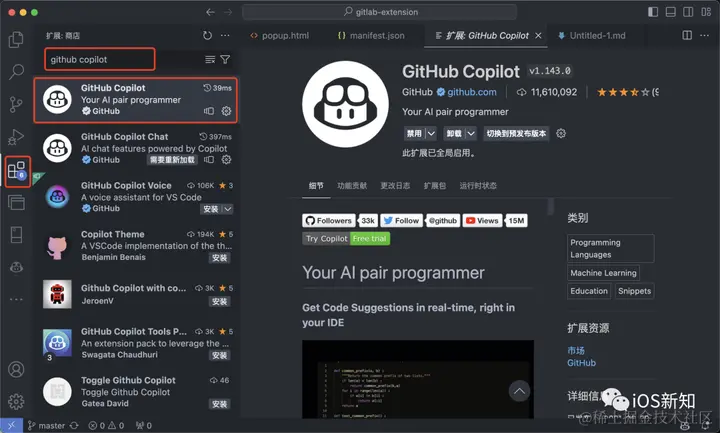Open the 市场 marketplace resource link
Viewport: 720px width, 433px height.
(576, 350)
